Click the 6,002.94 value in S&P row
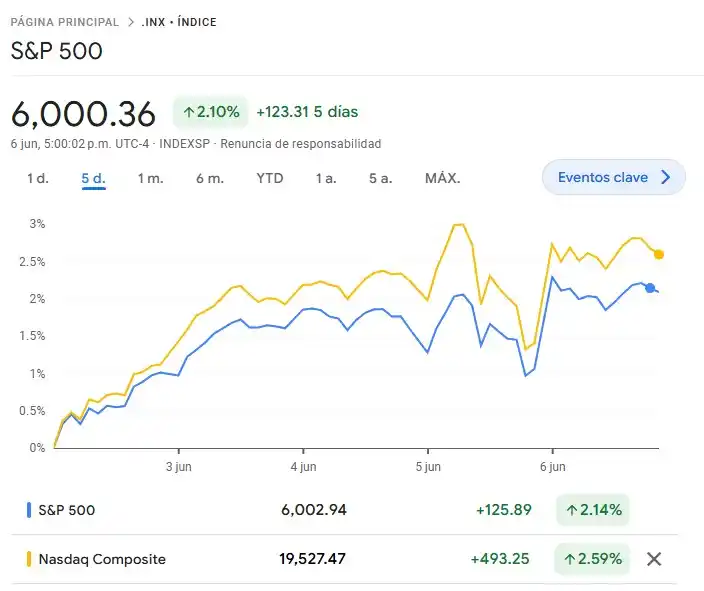Viewport: 704px width, 591px height. [x=314, y=510]
